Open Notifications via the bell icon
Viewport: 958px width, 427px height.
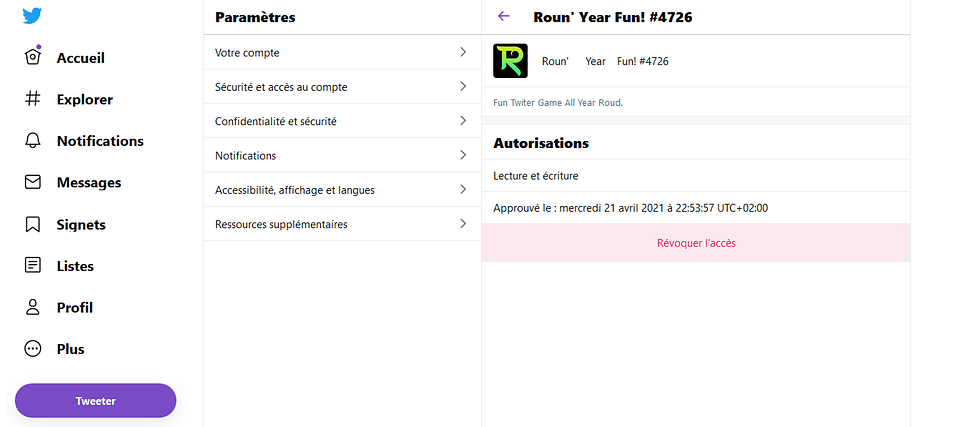(x=33, y=141)
